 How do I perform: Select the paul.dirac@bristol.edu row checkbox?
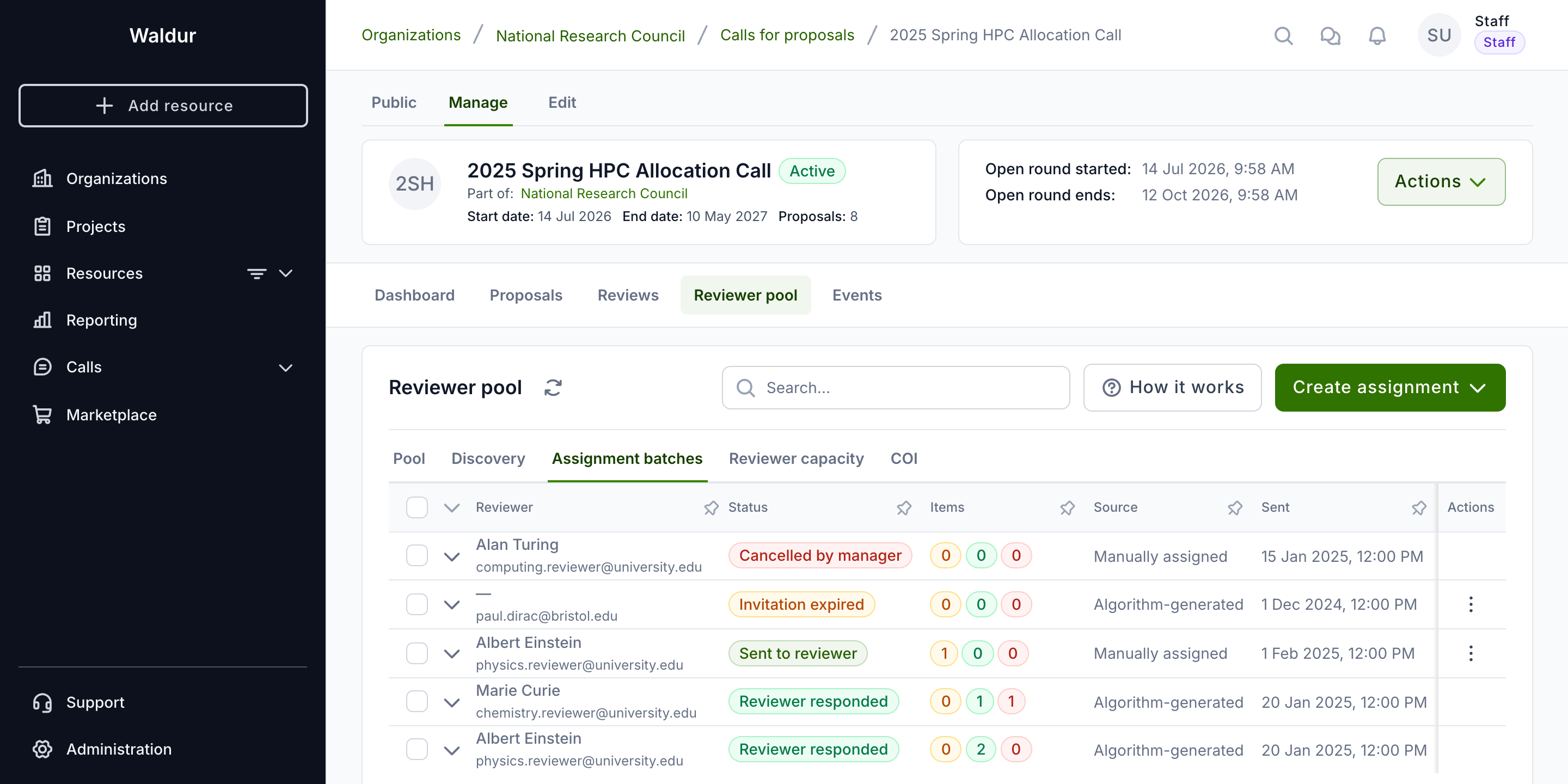[417, 604]
